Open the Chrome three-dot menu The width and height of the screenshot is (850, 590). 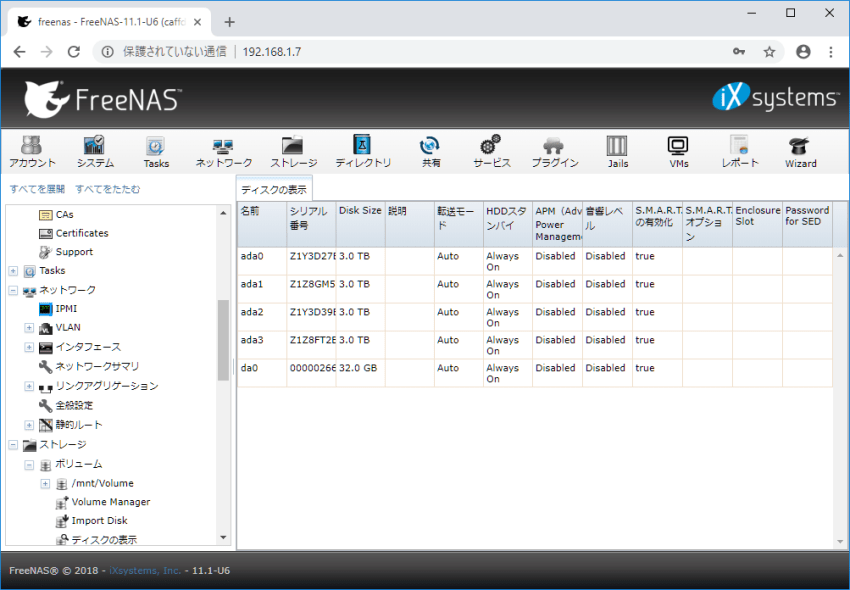830,52
